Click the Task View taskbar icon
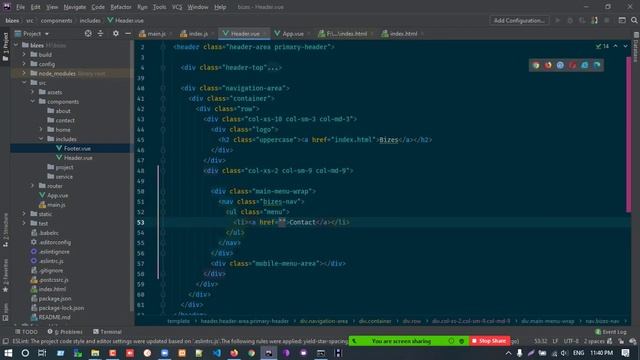The image size is (640, 360). 42,353
